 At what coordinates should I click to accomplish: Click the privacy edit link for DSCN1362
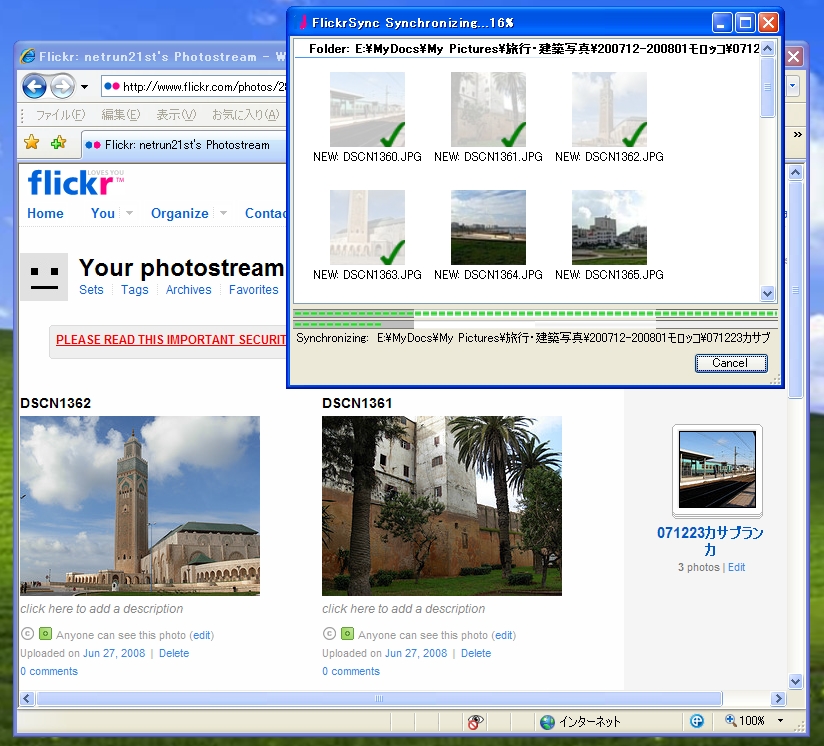[x=202, y=635]
